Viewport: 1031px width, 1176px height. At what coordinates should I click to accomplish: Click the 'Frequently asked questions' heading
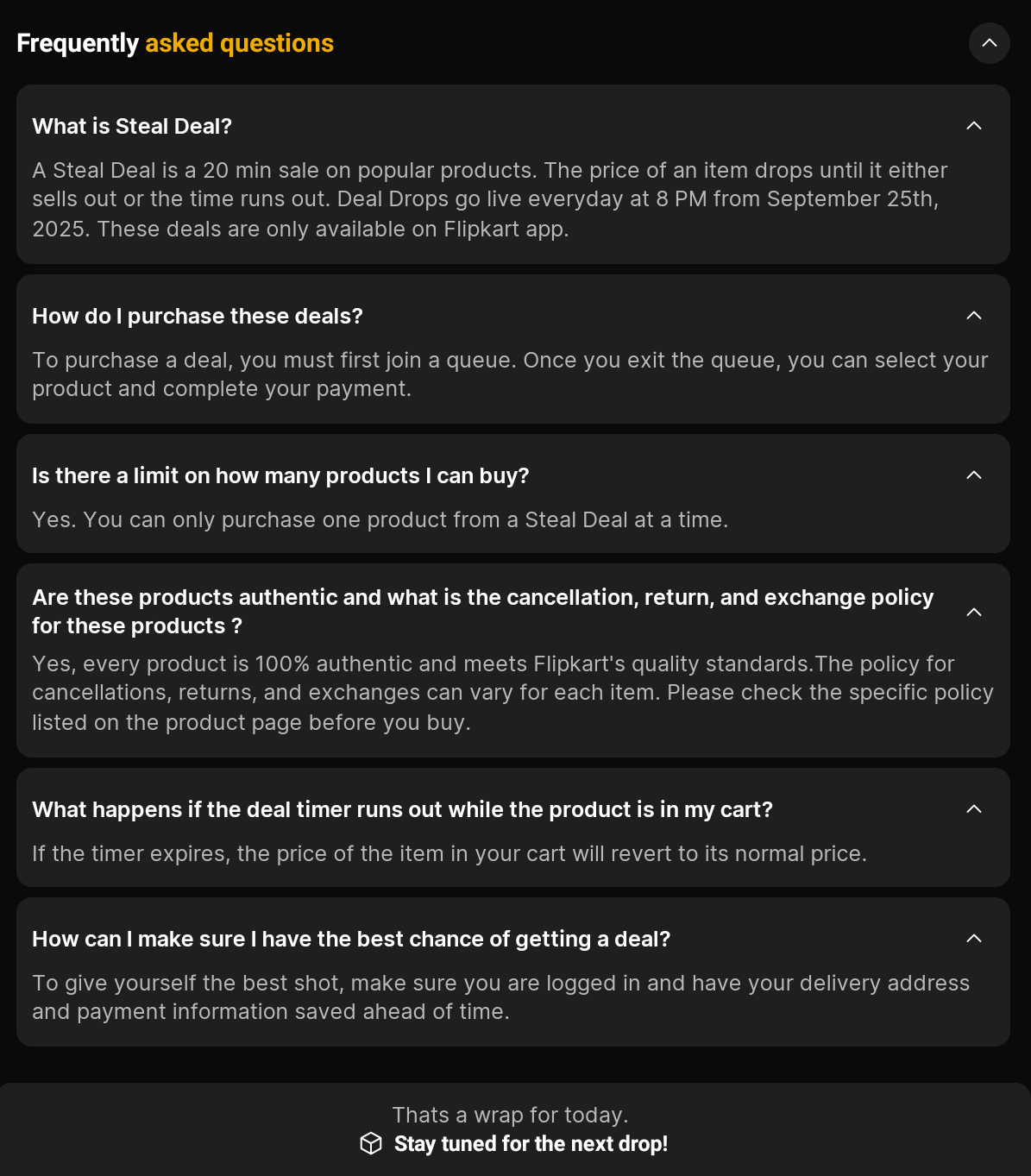[x=175, y=43]
